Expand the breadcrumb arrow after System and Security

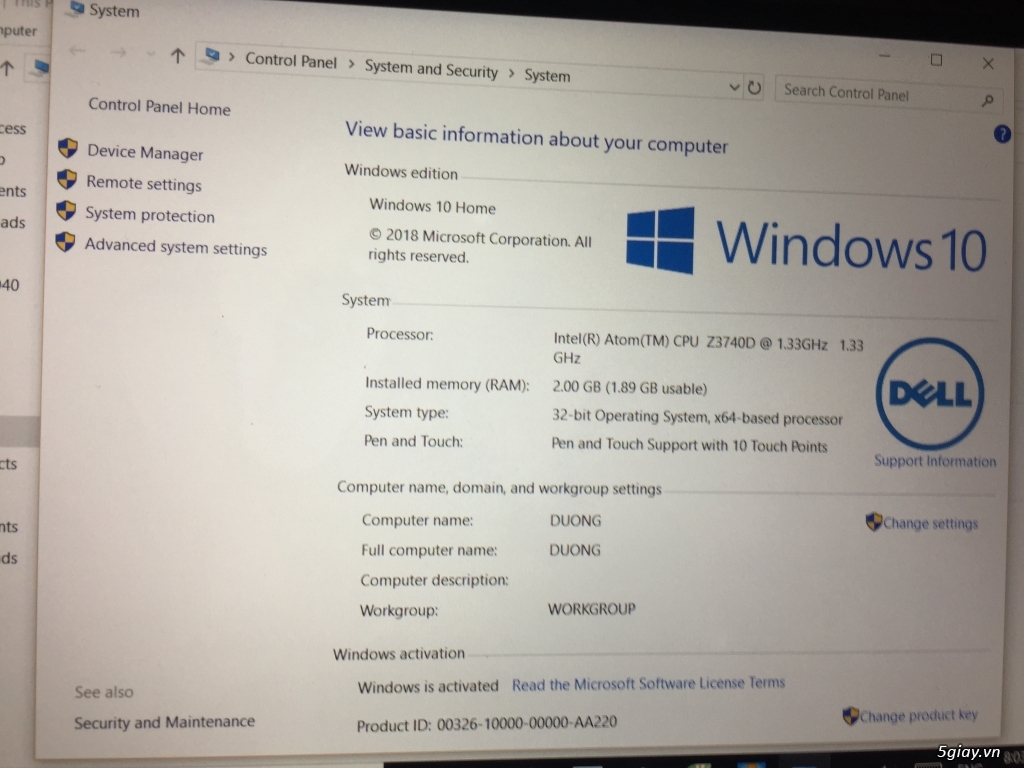click(x=511, y=72)
